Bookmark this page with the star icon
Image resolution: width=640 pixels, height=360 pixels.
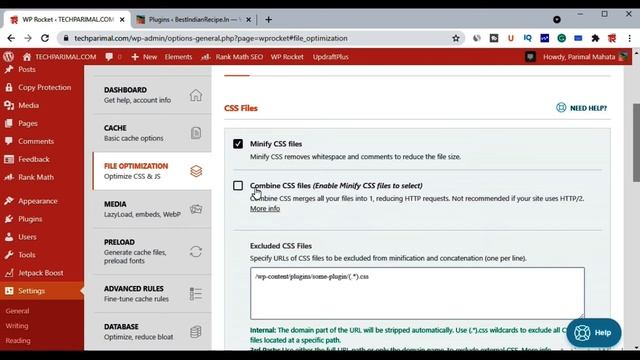[456, 38]
